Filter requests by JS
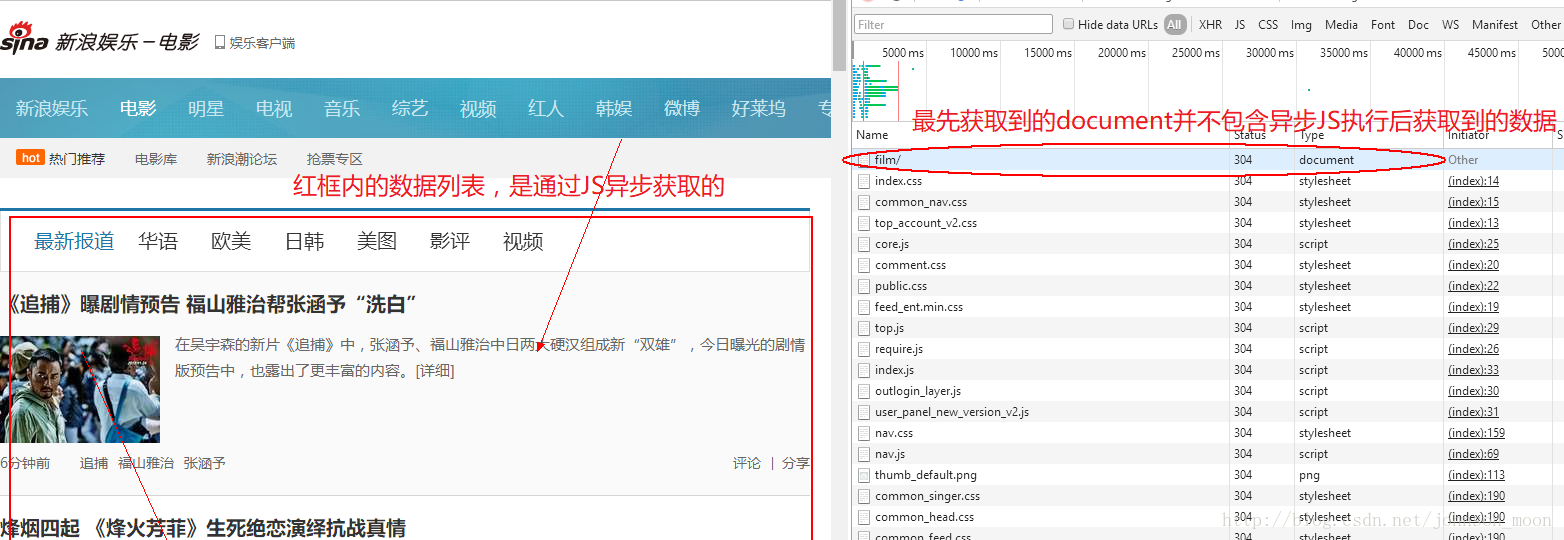The width and height of the screenshot is (1564, 540). pos(1240,24)
